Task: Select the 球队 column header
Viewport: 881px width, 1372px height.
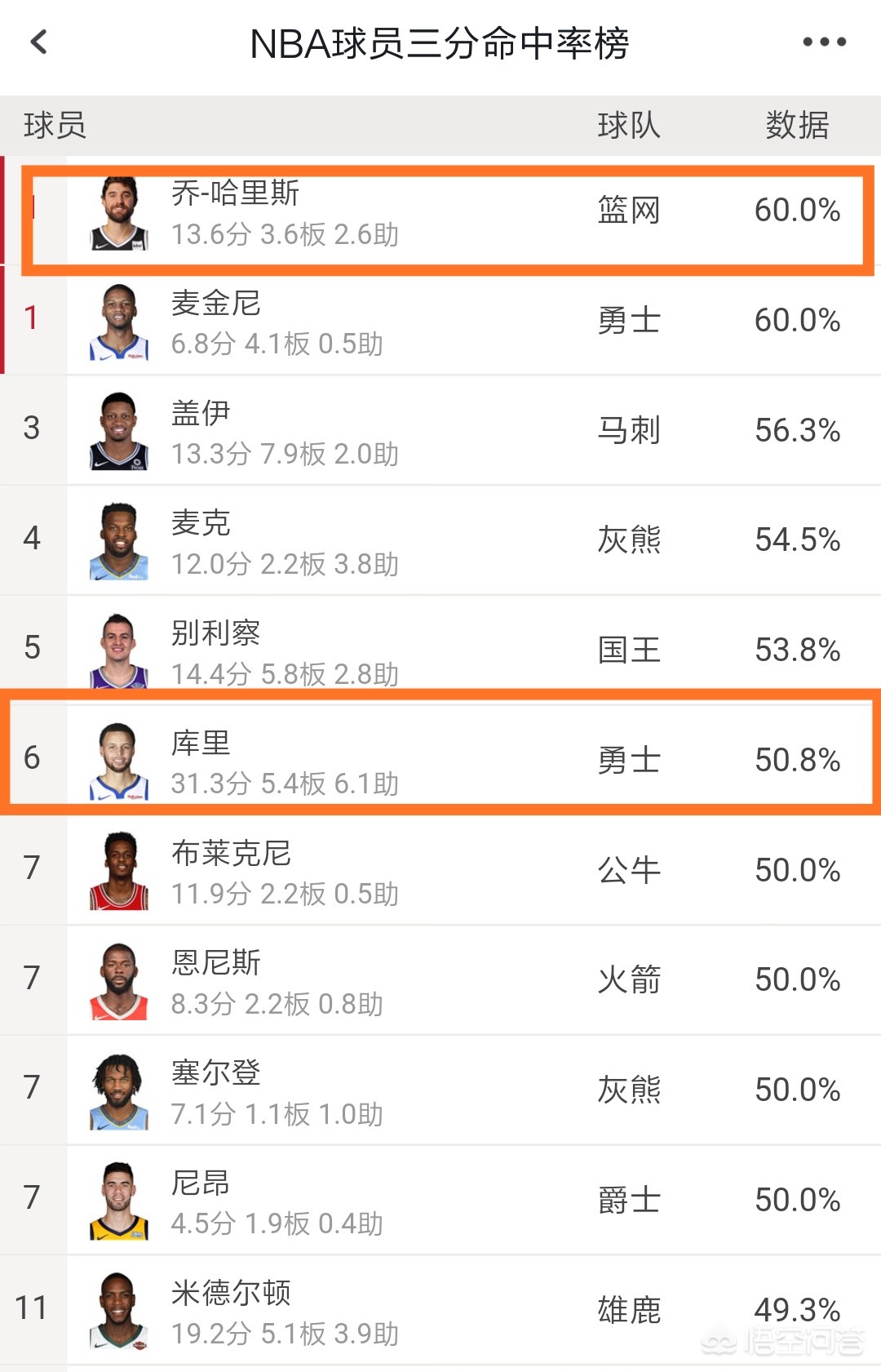Action: point(629,126)
